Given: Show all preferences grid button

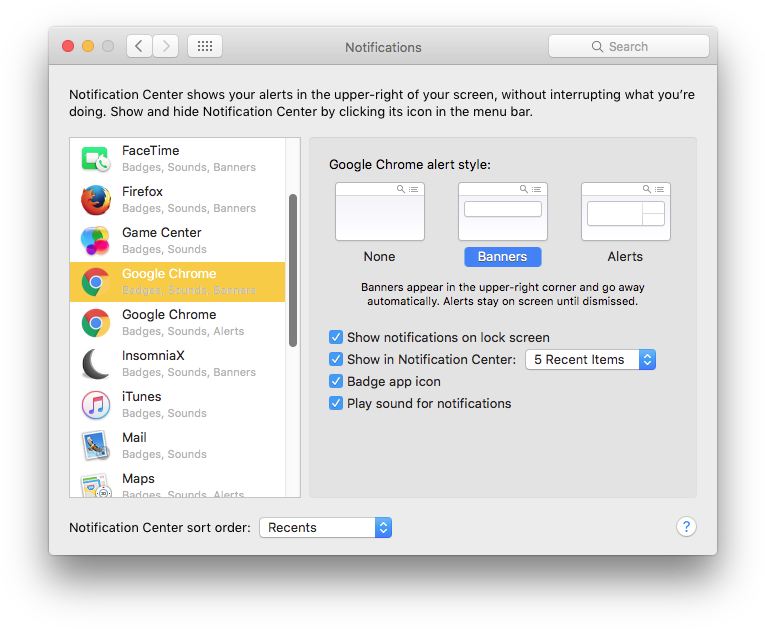Looking at the screenshot, I should tap(205, 46).
